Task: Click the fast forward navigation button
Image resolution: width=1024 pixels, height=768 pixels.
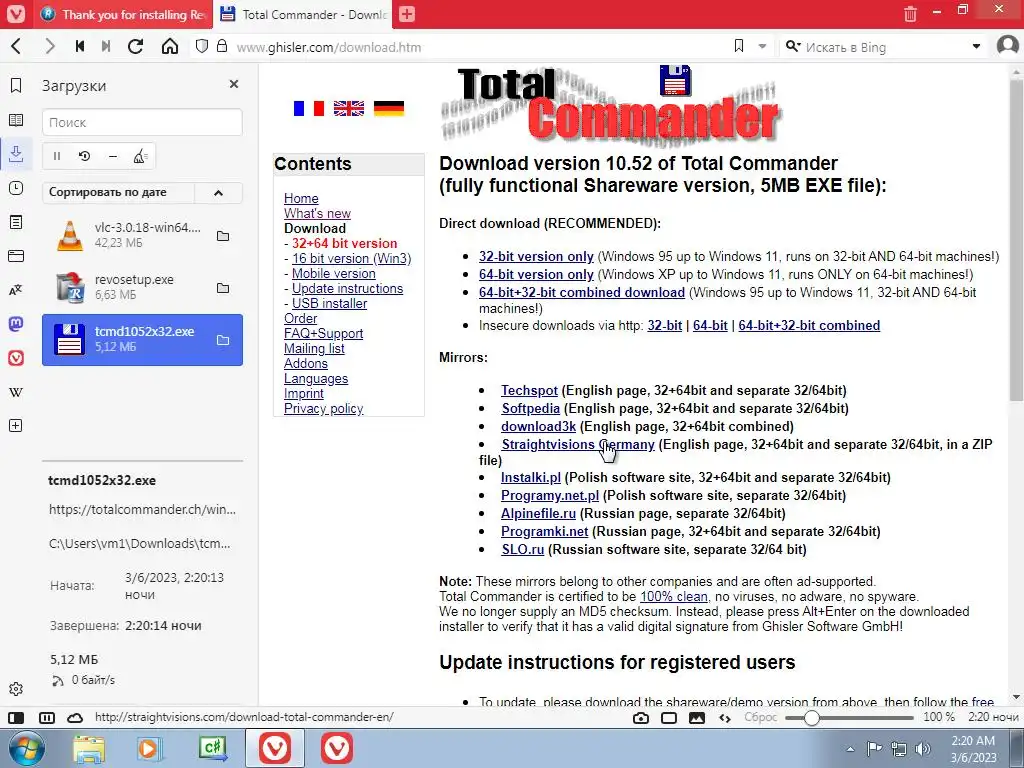Action: click(x=106, y=46)
